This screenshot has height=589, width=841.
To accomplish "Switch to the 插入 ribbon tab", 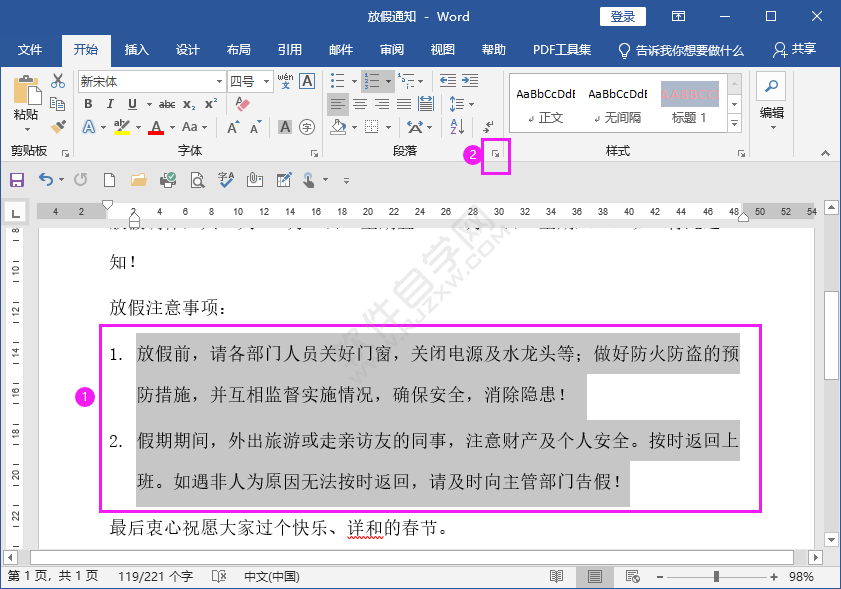I will pos(136,49).
